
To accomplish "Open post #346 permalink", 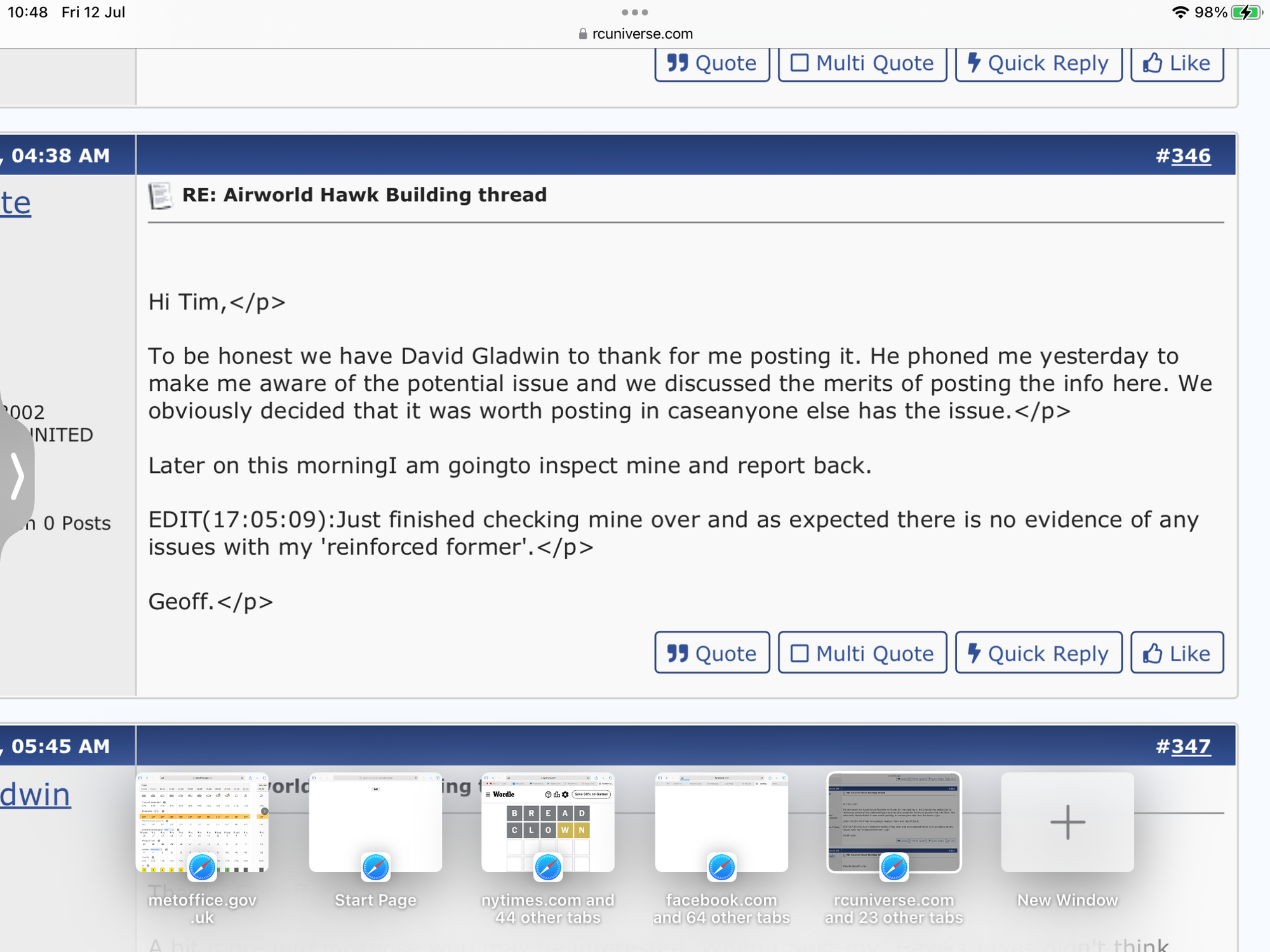I will (1191, 155).
